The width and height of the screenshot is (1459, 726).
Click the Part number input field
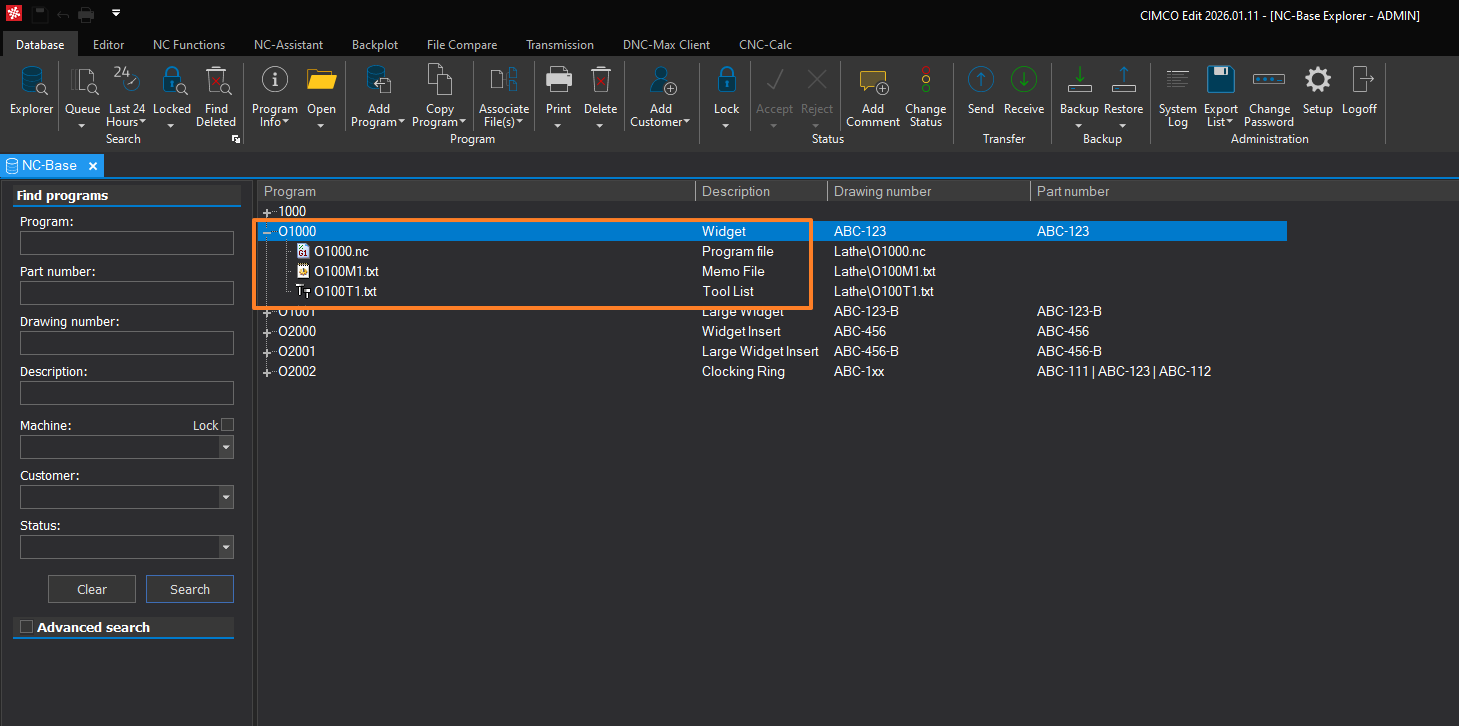click(x=127, y=293)
